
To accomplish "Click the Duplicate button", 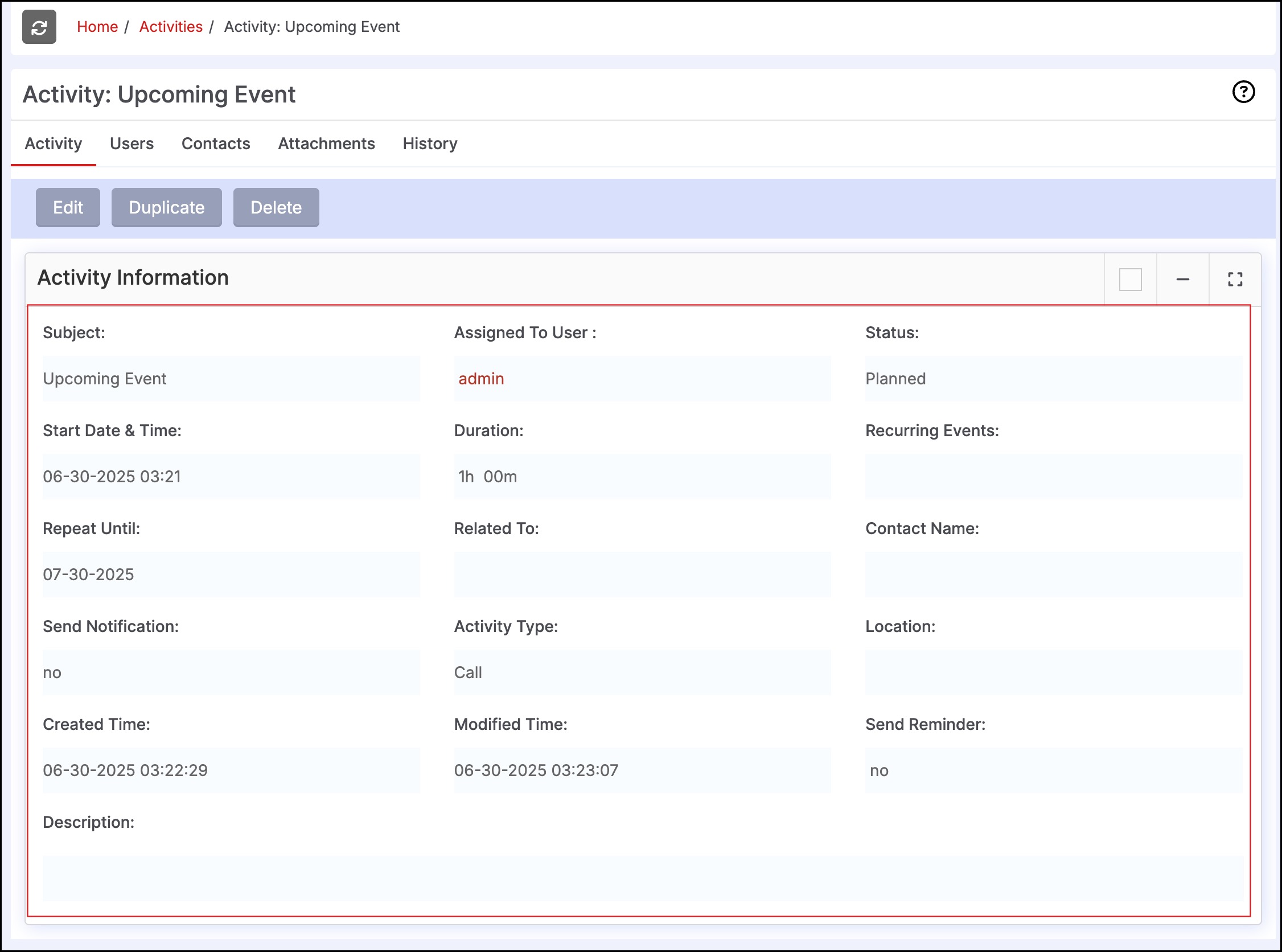I will [x=167, y=207].
